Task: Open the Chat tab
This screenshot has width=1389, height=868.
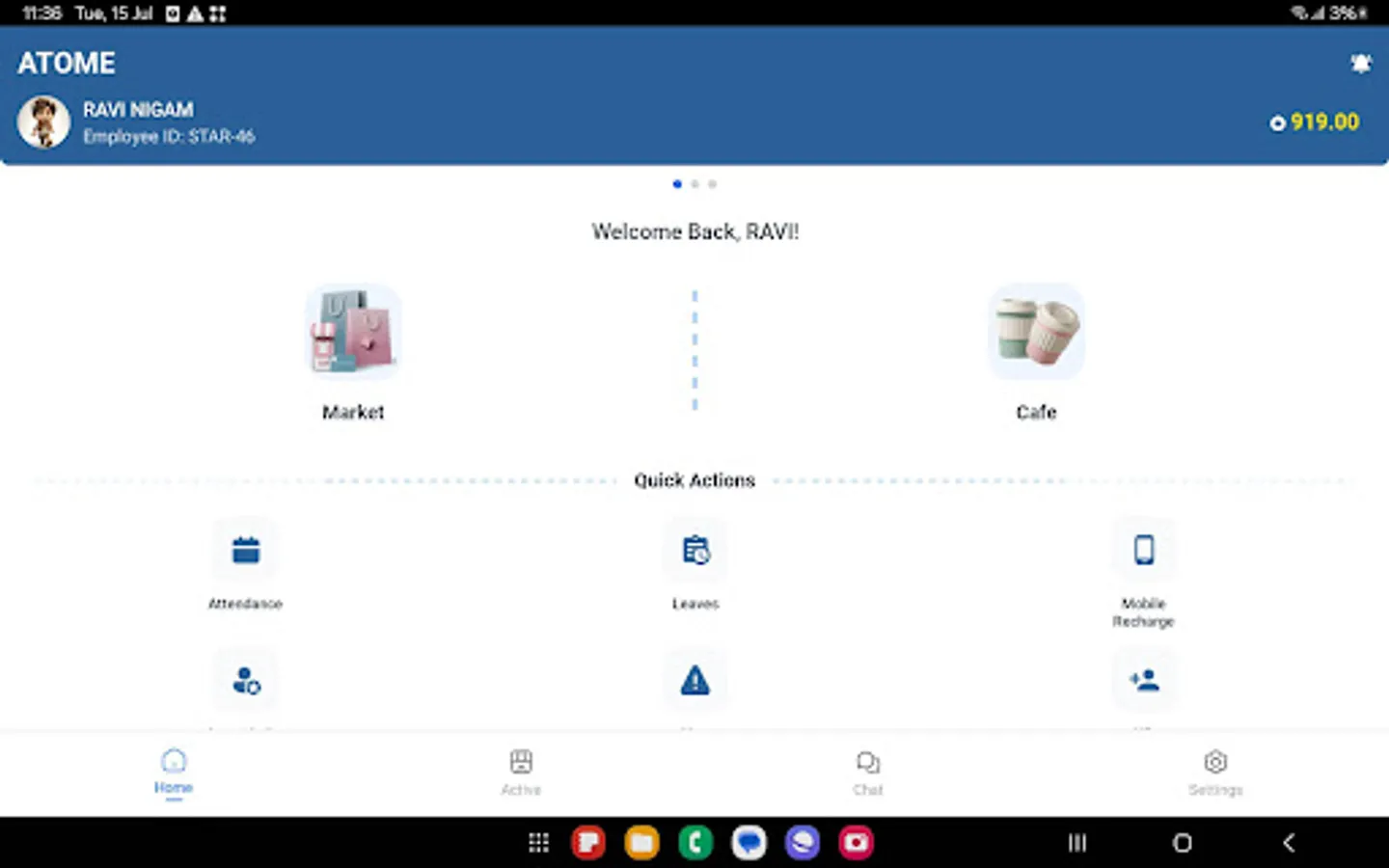Action: [867, 772]
